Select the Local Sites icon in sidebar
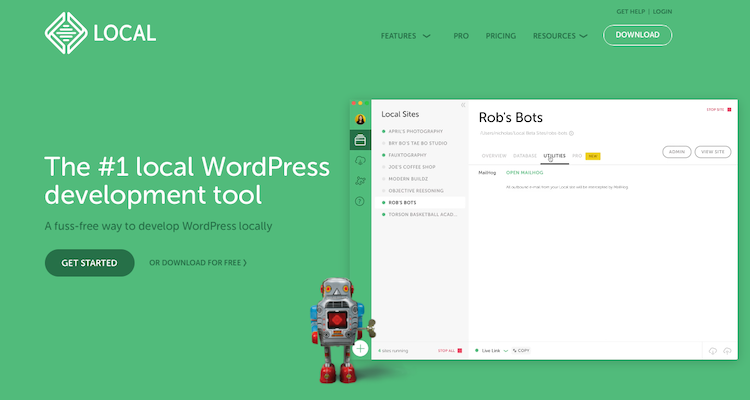The height and width of the screenshot is (400, 750). [x=360, y=140]
